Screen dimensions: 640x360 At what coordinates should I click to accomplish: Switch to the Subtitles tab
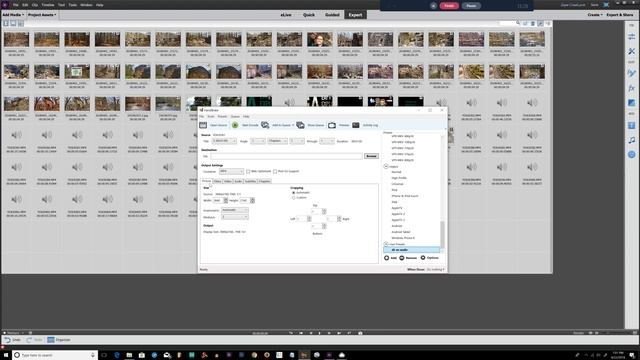[250, 181]
